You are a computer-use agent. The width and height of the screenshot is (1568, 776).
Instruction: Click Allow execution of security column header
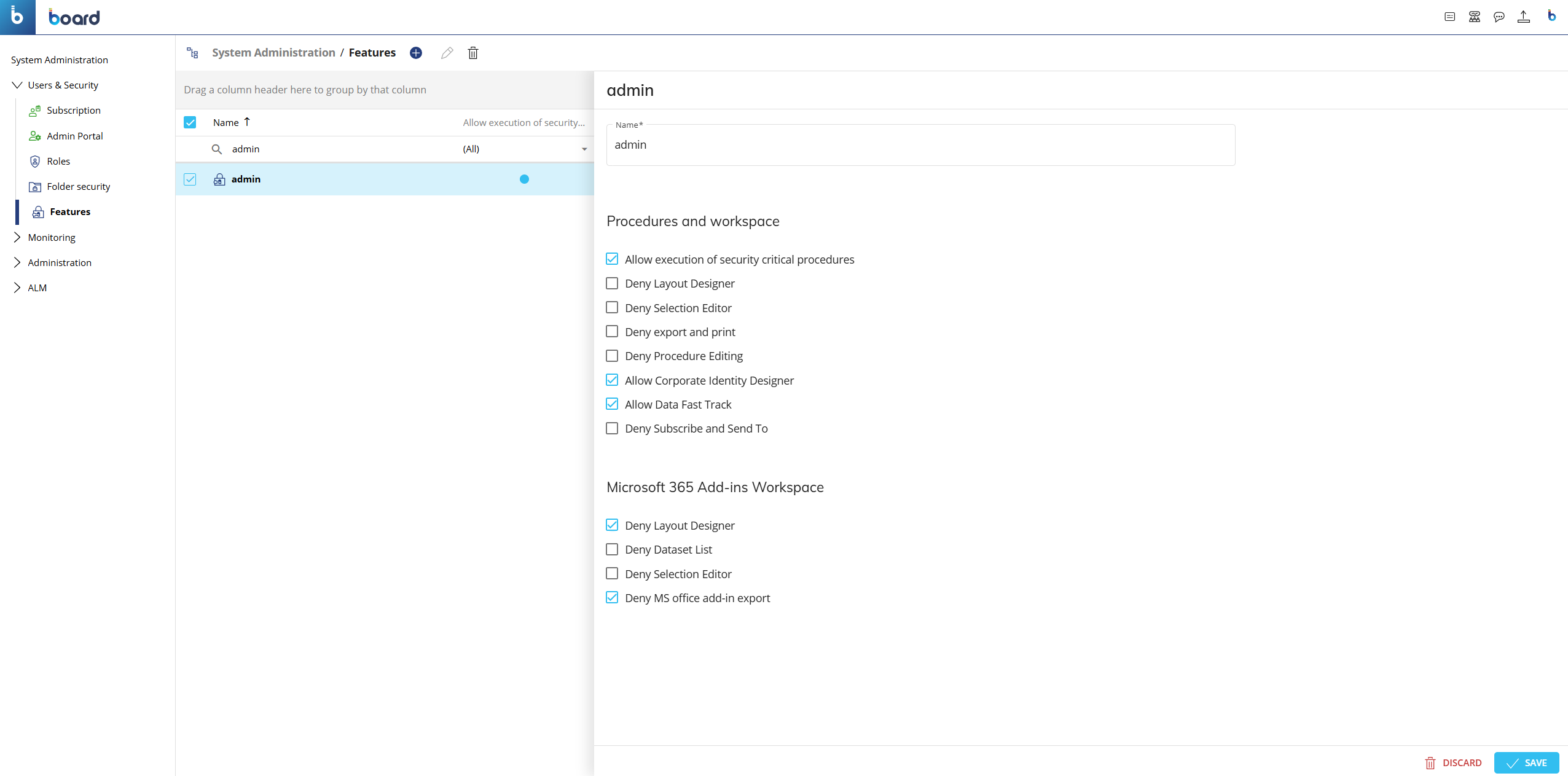point(524,123)
